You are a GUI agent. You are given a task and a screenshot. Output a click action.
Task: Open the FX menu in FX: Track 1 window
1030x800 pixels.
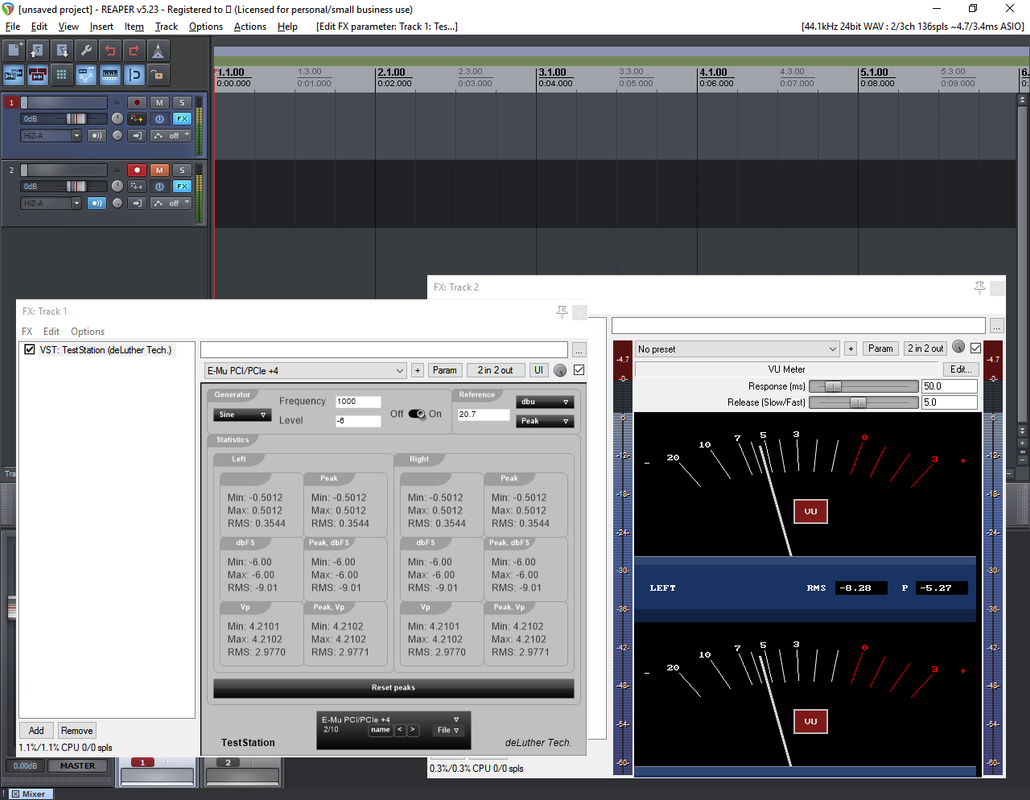tap(27, 331)
